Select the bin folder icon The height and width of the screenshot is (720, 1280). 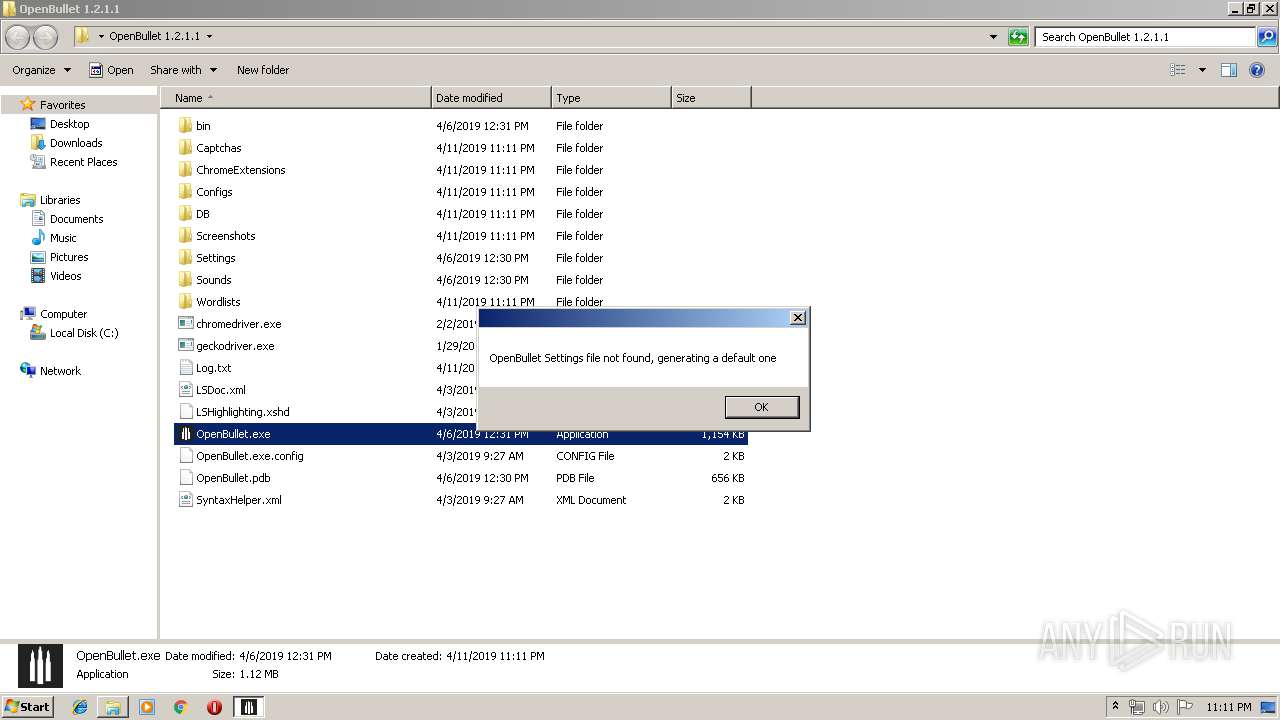(185, 126)
